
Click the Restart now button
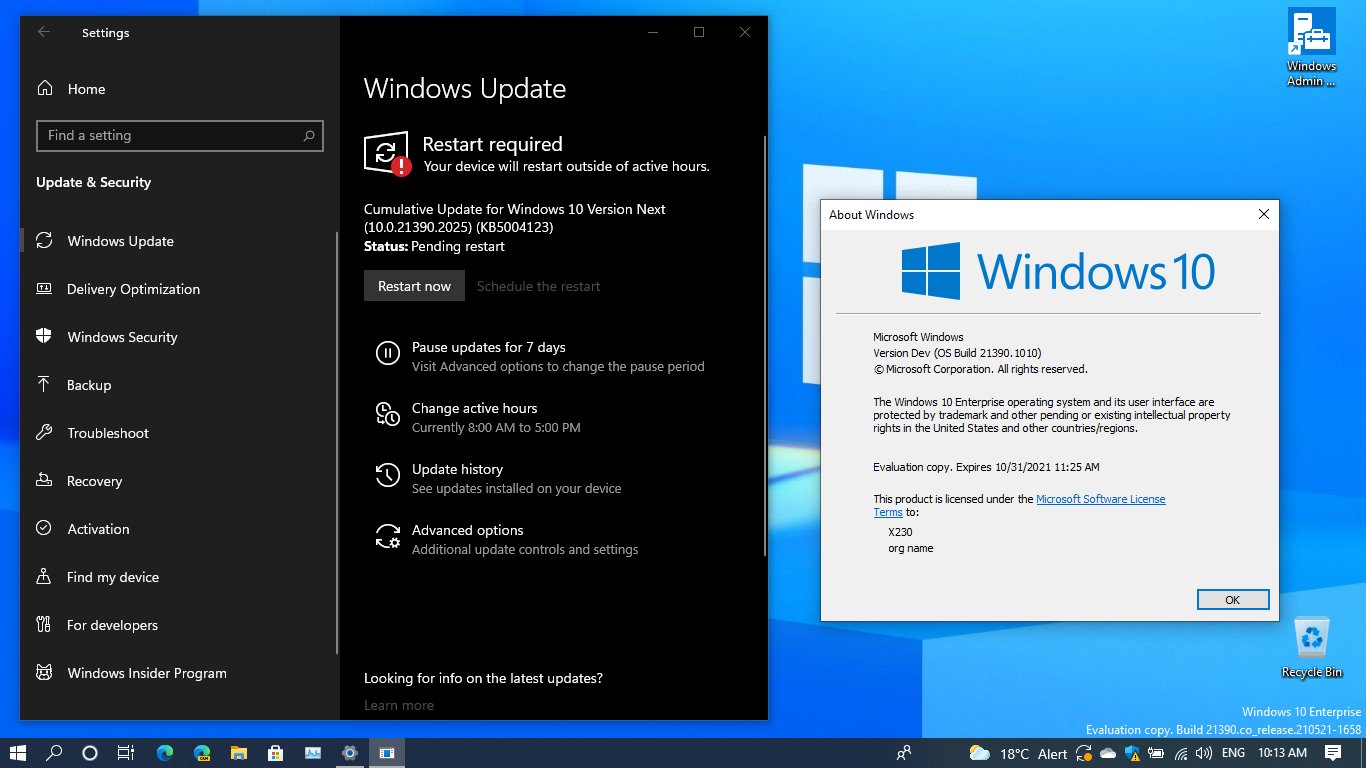pos(414,286)
